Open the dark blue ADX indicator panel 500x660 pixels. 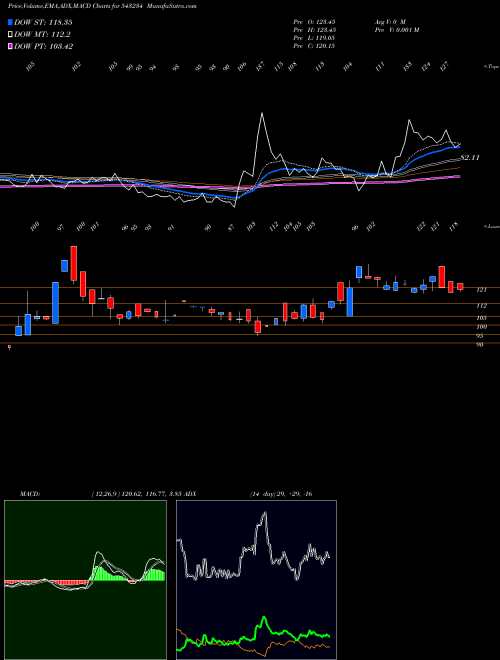pyautogui.click(x=256, y=580)
